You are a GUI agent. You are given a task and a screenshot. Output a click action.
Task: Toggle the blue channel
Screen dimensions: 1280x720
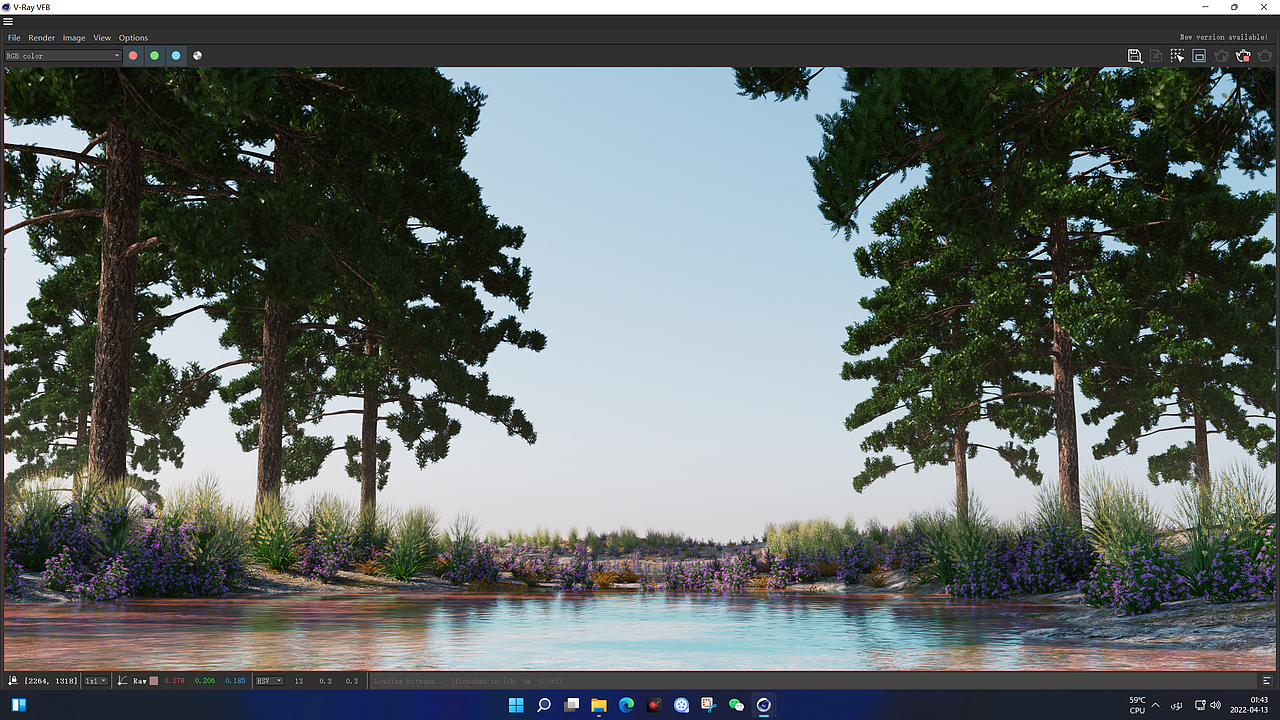click(176, 56)
